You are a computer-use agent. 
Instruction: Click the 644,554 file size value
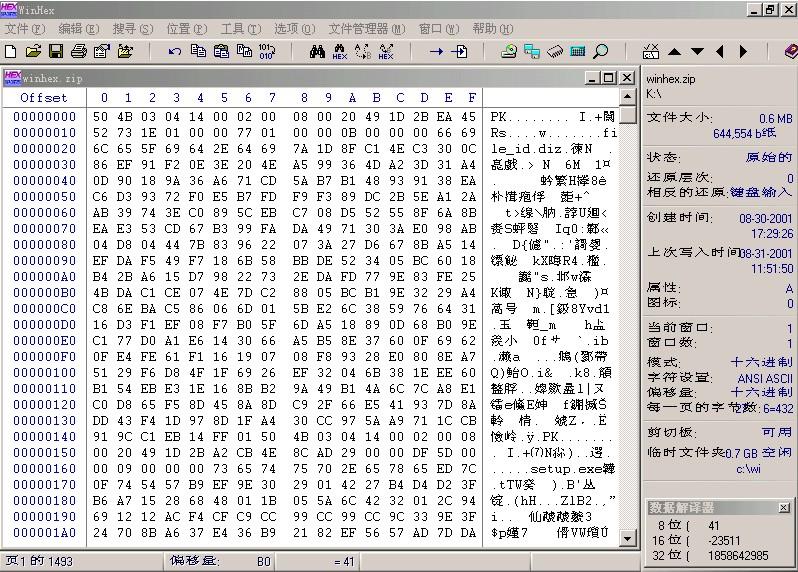[745, 133]
